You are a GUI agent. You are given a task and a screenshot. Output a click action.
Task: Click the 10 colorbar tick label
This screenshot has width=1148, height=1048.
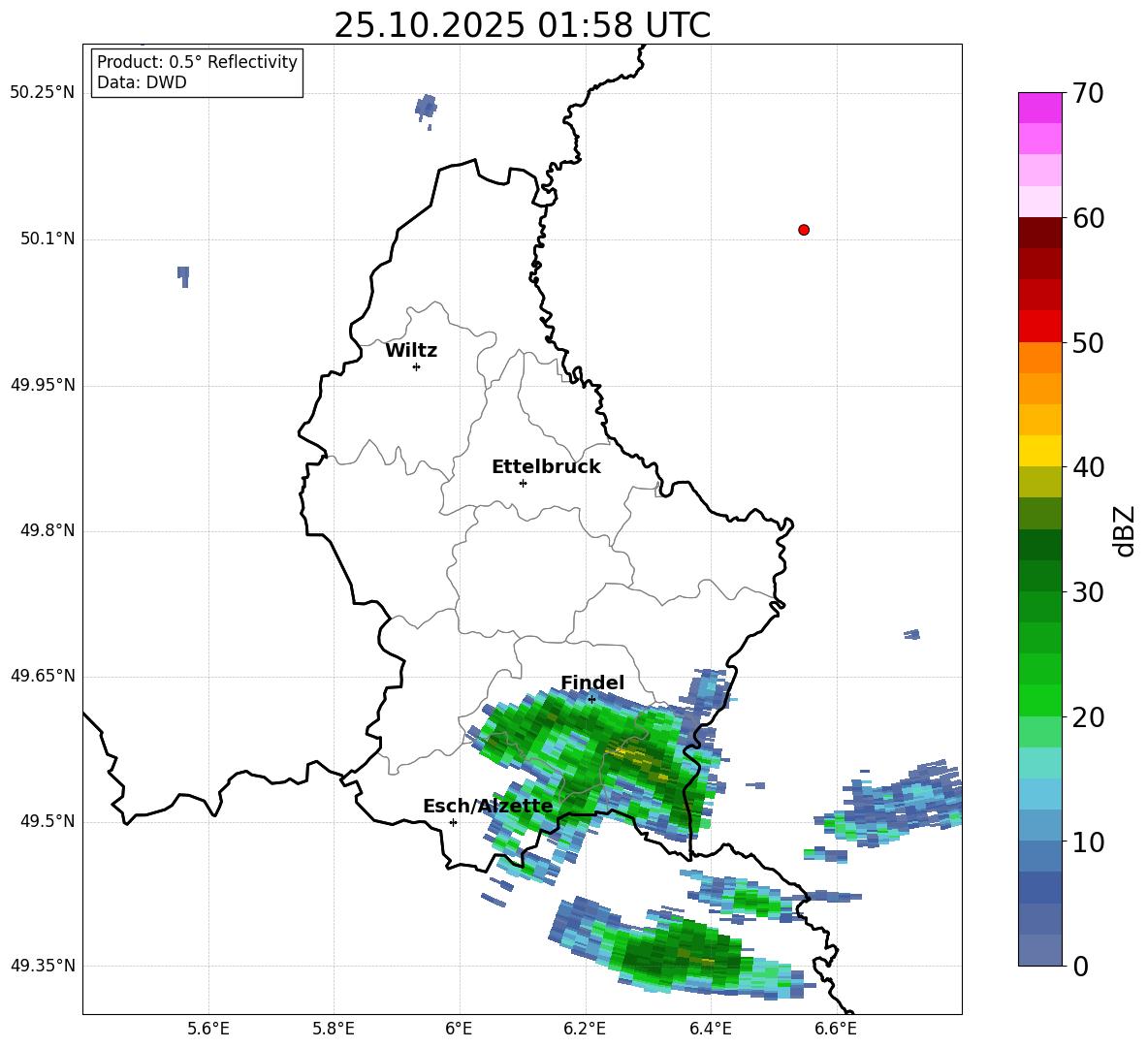1088,842
